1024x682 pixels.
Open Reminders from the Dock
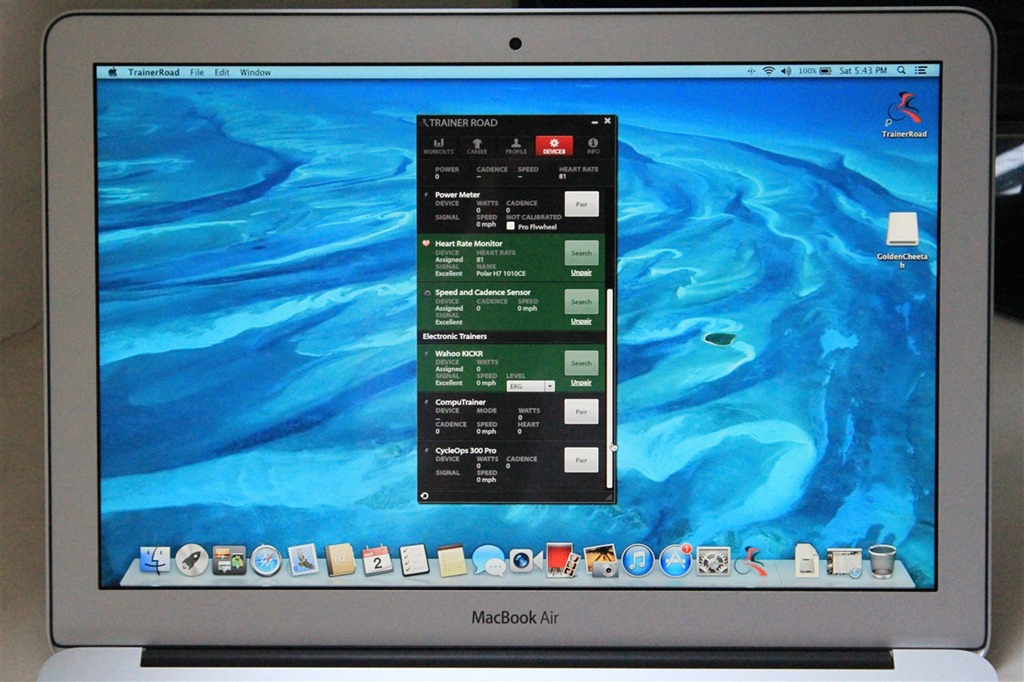pos(414,560)
